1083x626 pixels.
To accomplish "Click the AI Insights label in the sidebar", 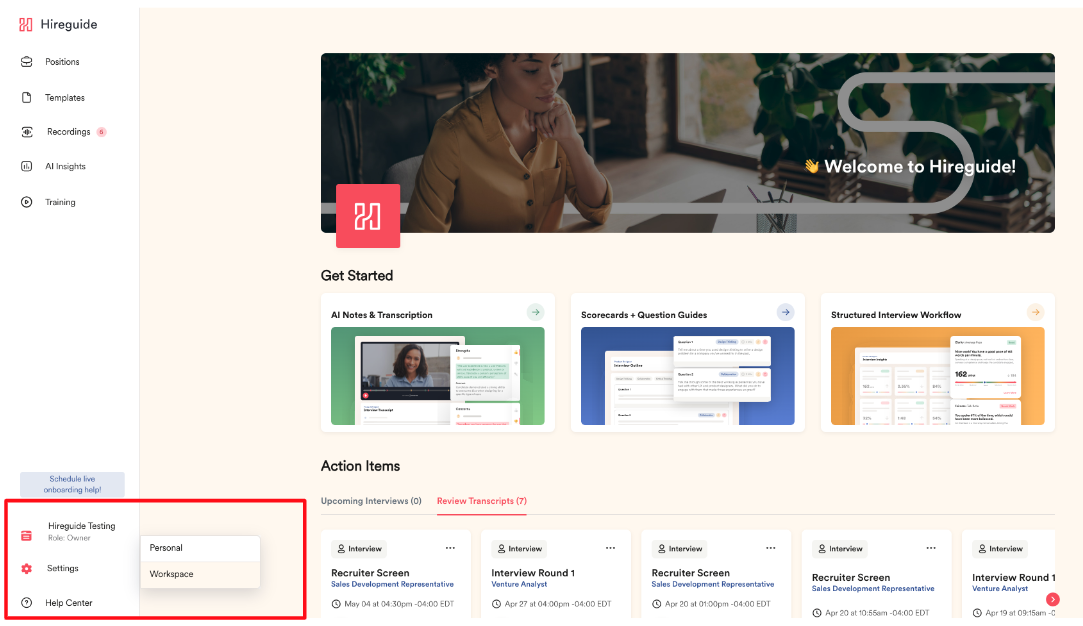I will point(66,167).
